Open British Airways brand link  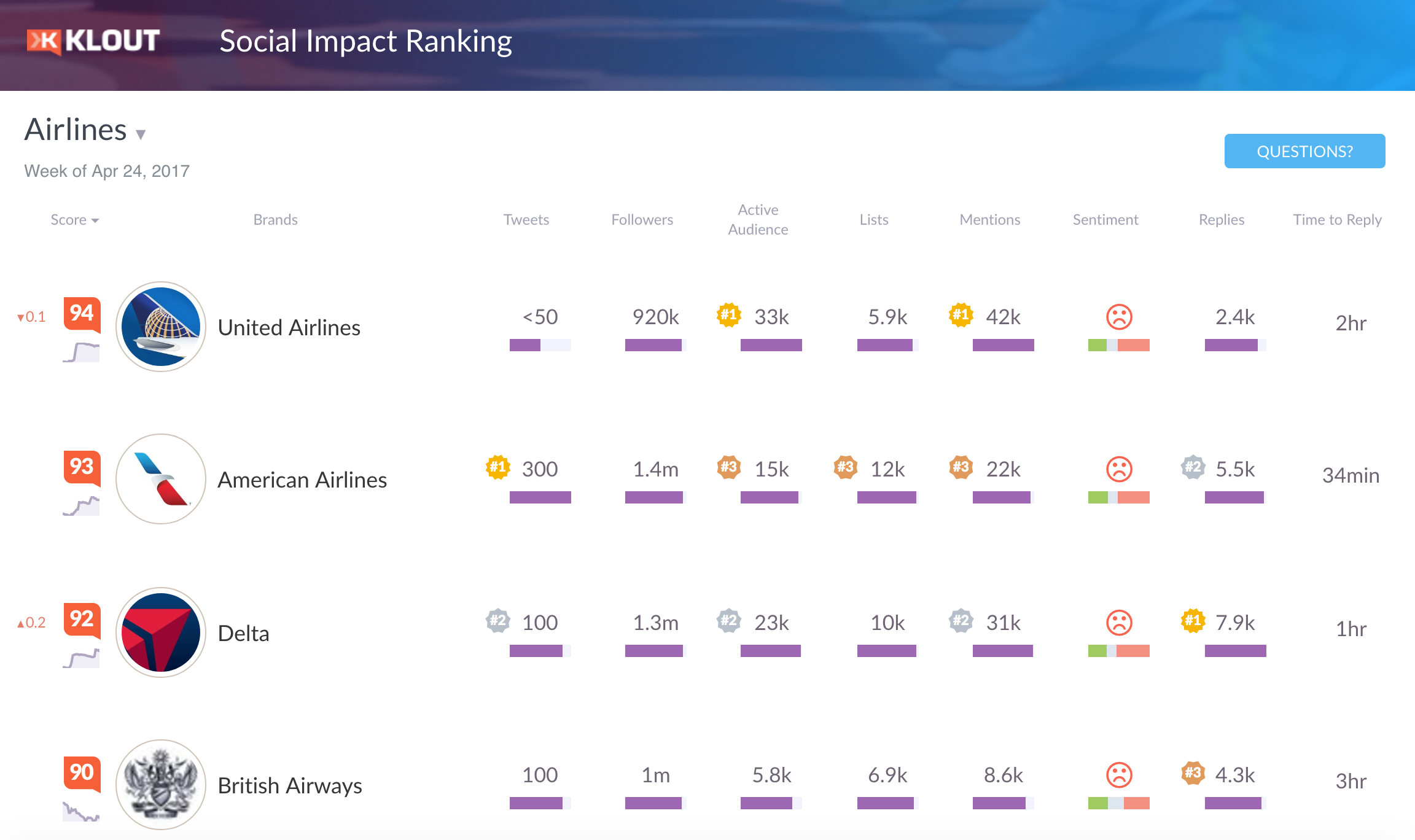click(x=290, y=786)
